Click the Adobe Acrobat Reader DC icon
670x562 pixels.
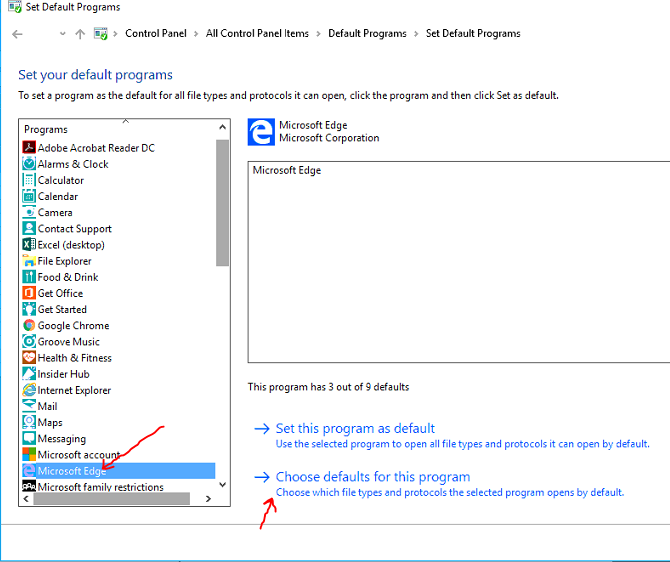tap(29, 147)
